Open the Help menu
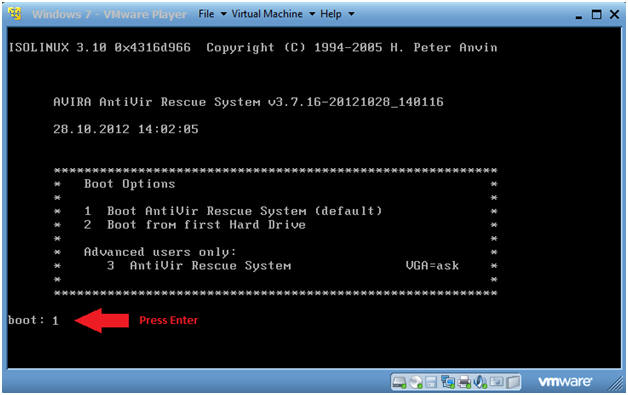628x395 pixels. [x=331, y=14]
